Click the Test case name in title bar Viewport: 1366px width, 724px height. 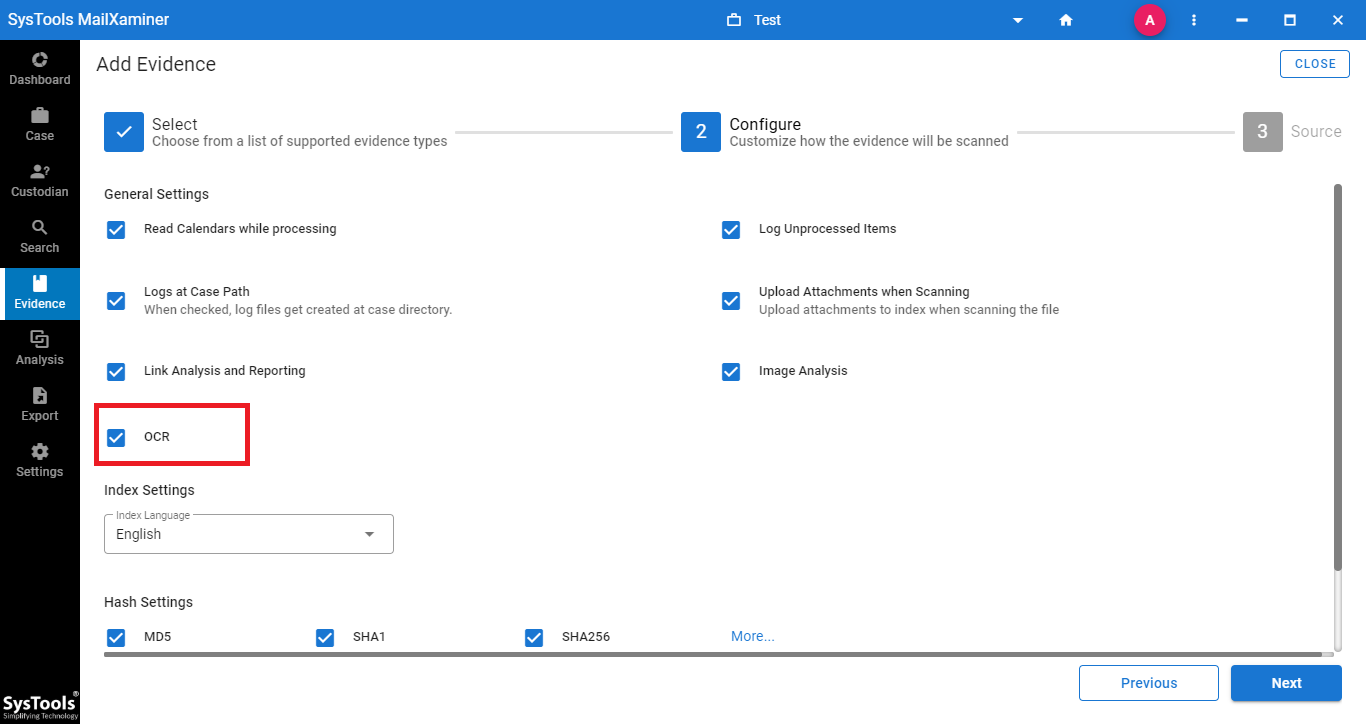coord(768,20)
